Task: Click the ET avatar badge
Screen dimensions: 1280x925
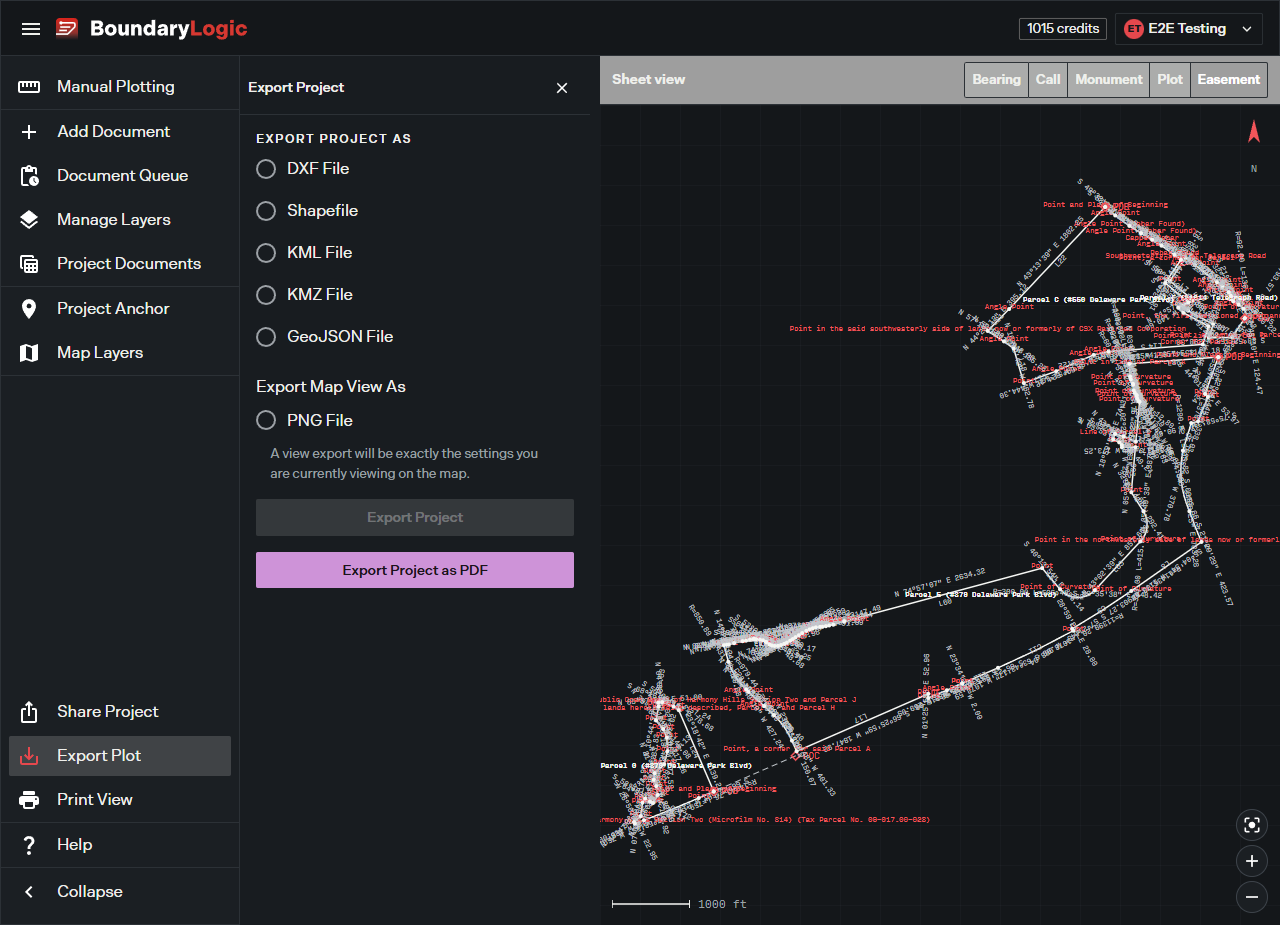Action: (1134, 29)
